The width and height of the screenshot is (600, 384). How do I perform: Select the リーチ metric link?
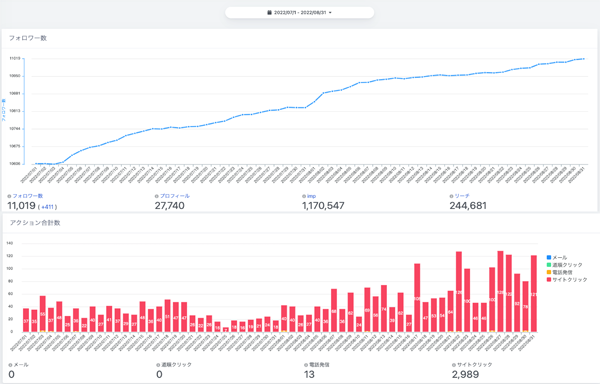tap(462, 196)
